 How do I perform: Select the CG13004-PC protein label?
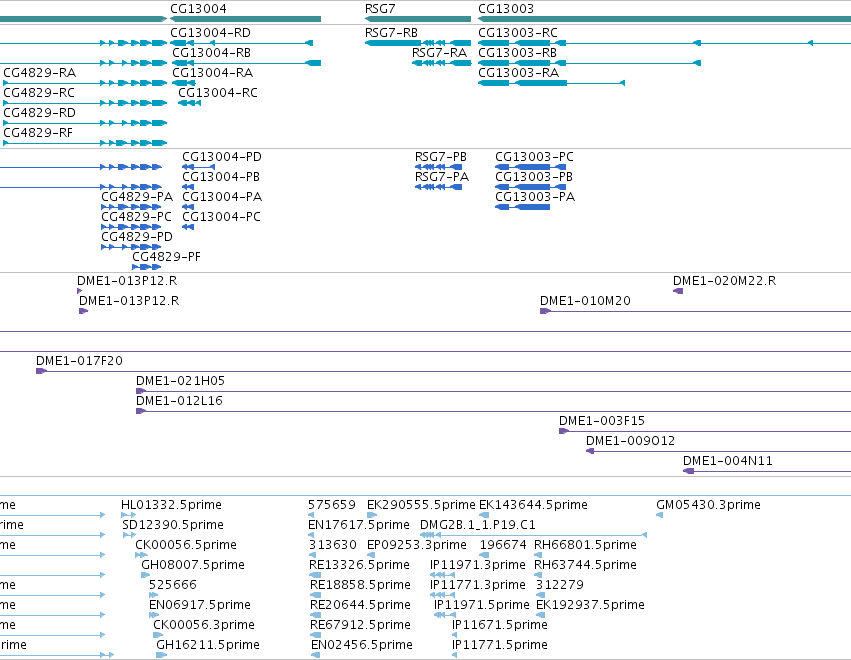[x=221, y=217]
